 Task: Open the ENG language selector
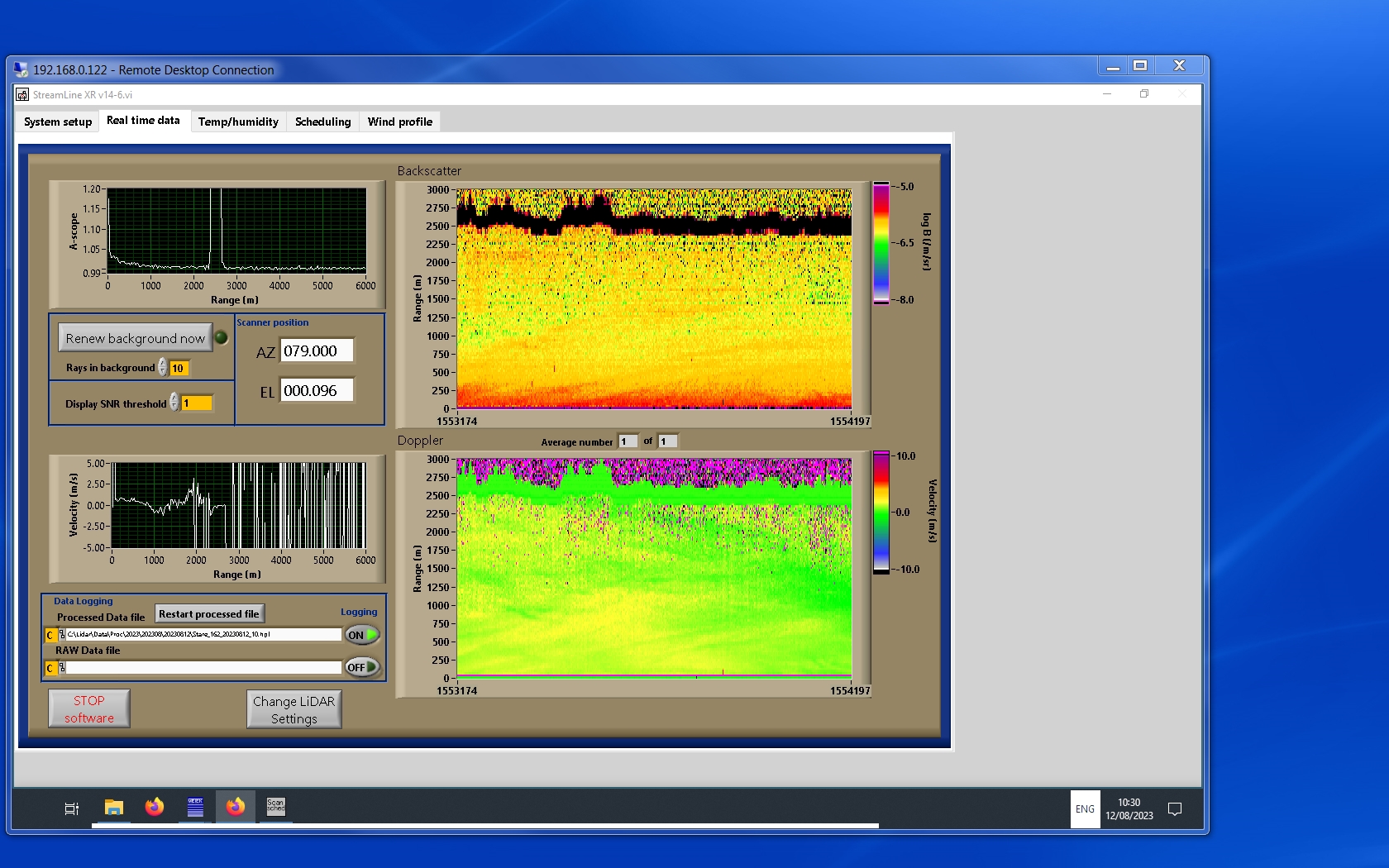[1085, 809]
